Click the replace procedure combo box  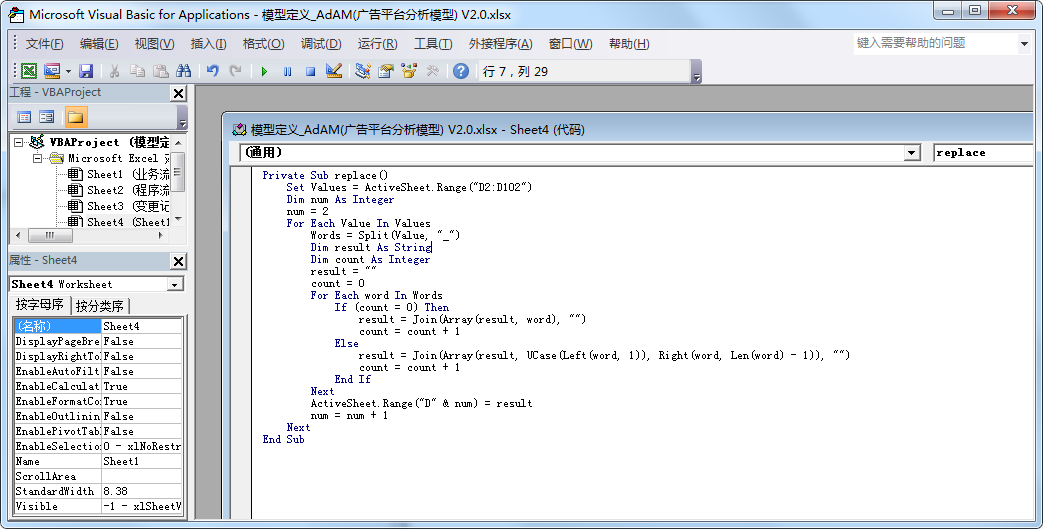(982, 153)
